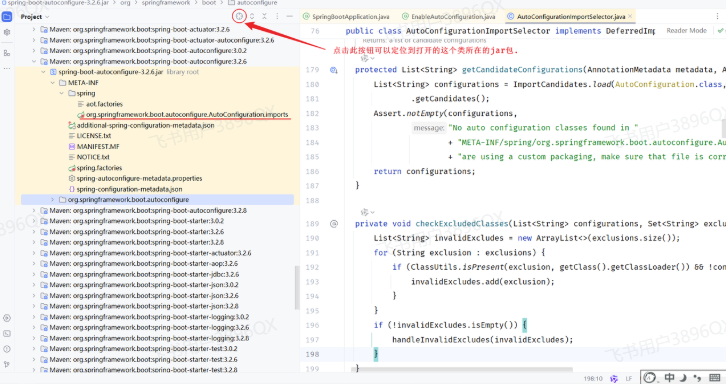Click the Select Opened File locate icon
The width and height of the screenshot is (726, 384).
tap(239, 16)
